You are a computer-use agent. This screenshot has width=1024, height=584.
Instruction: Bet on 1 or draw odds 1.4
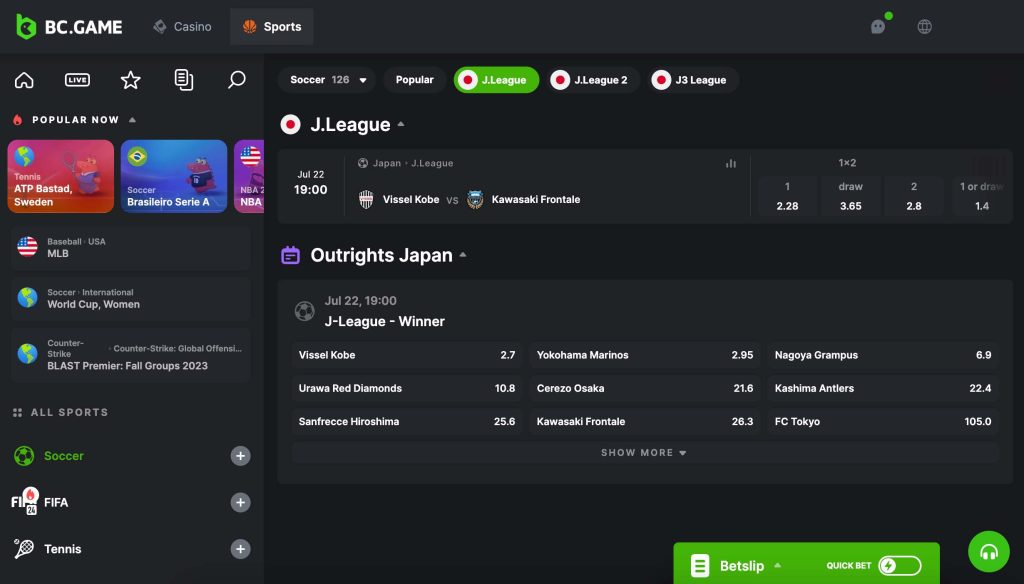coord(981,197)
